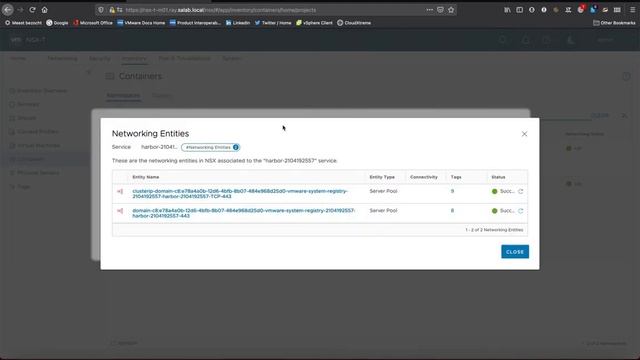Open the CloudXtreme bookmark
The height and width of the screenshot is (360, 640).
[x=354, y=23]
